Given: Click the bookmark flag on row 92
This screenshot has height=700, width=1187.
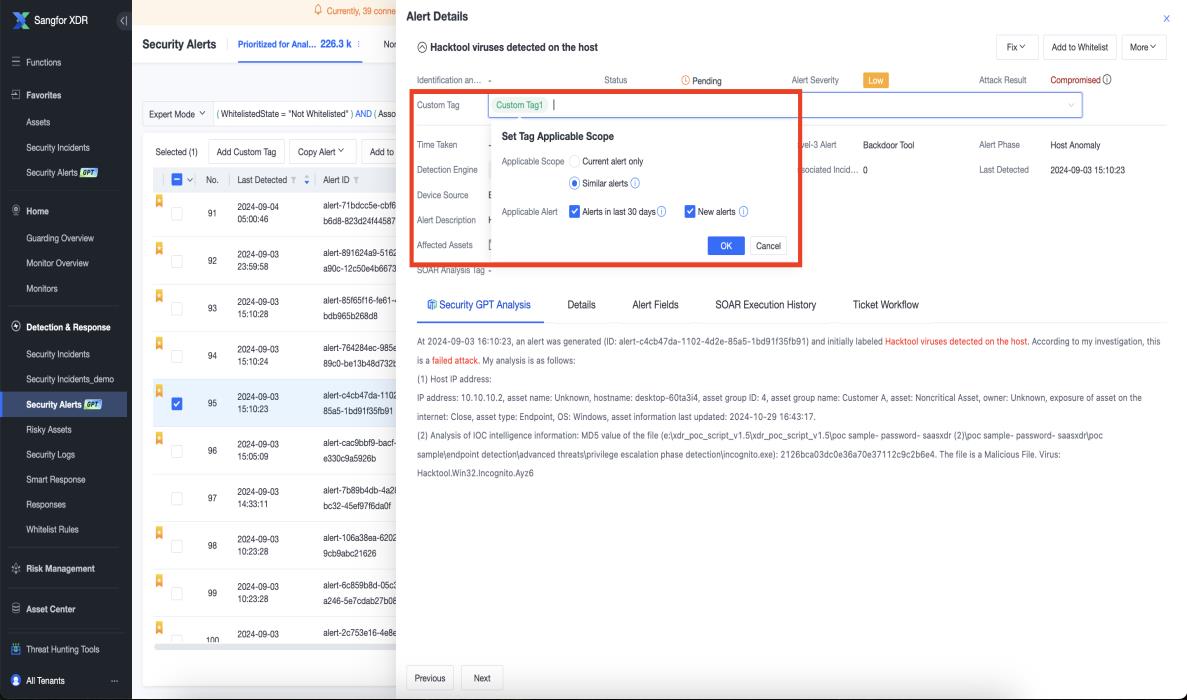Looking at the screenshot, I should click(x=159, y=248).
